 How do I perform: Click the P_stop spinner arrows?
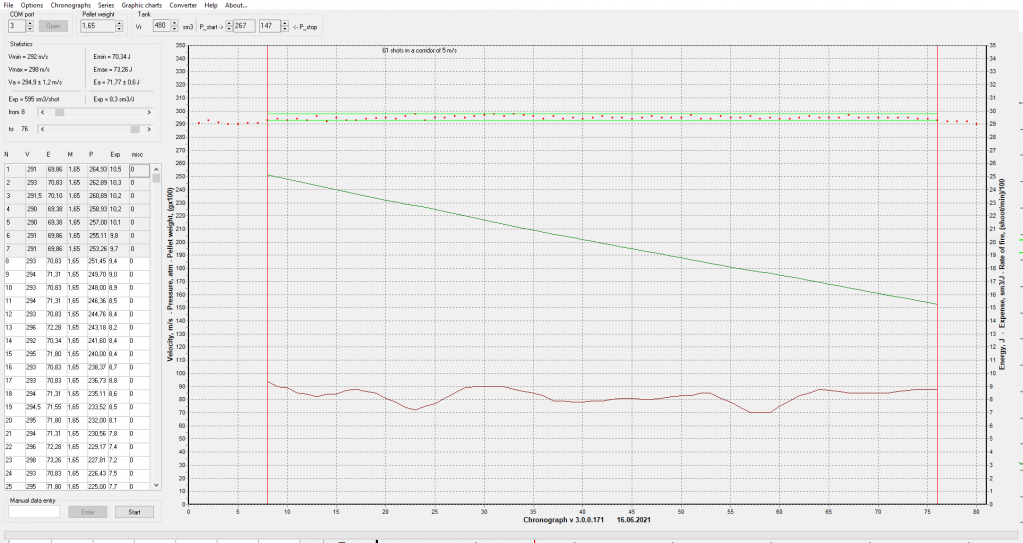(x=284, y=26)
